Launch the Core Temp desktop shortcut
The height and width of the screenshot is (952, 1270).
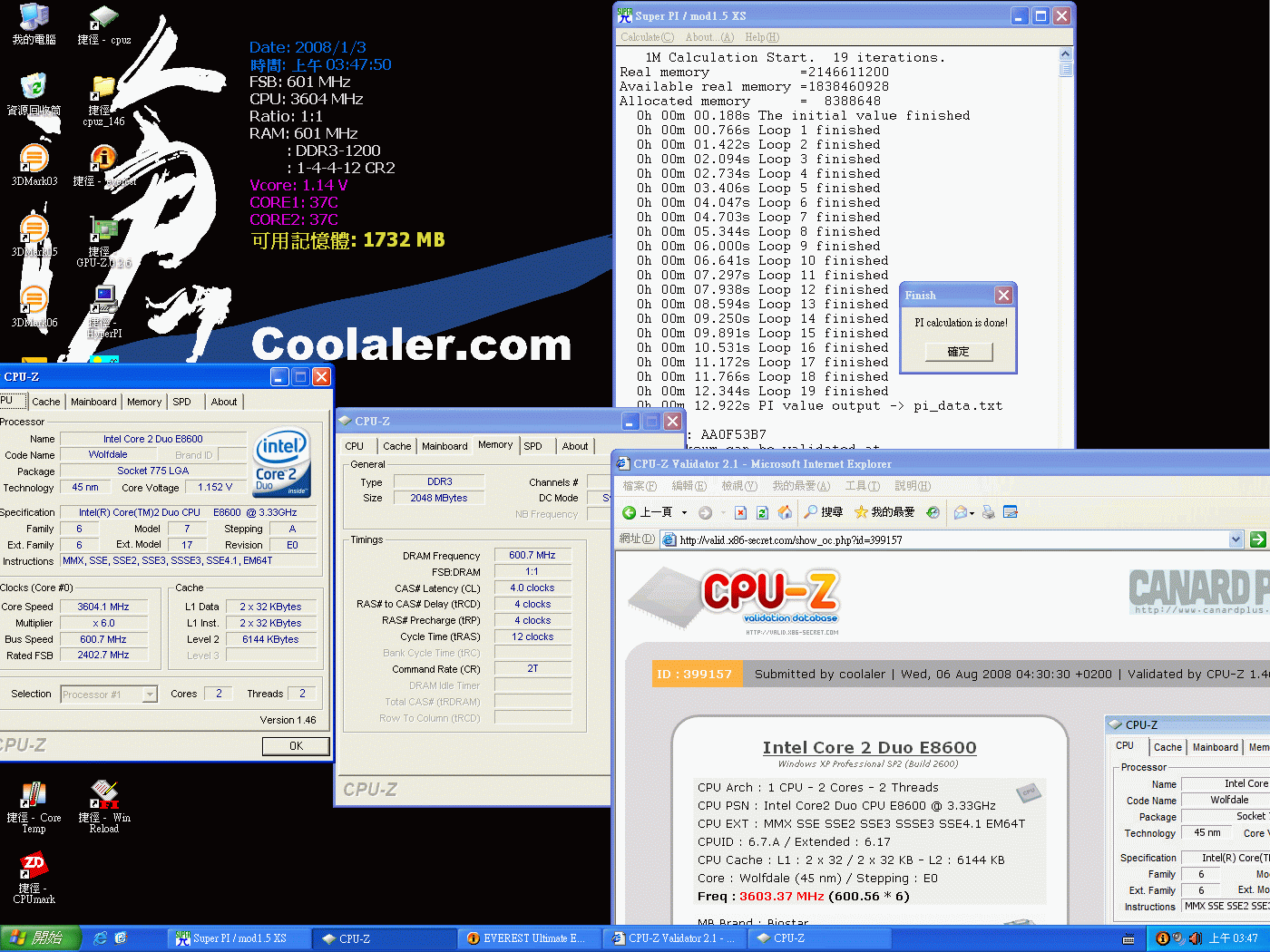34,806
